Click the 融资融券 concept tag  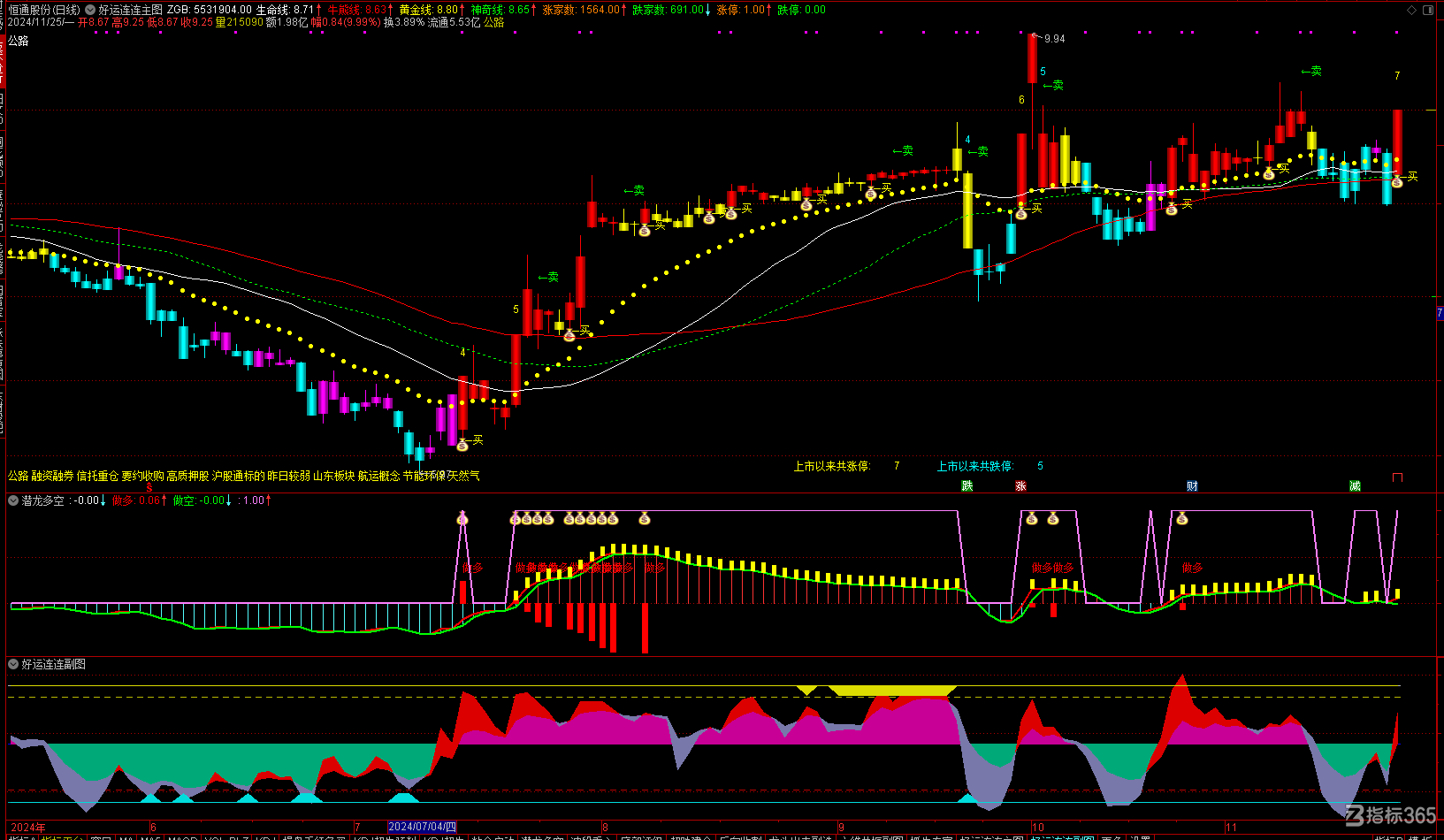pyautogui.click(x=53, y=476)
